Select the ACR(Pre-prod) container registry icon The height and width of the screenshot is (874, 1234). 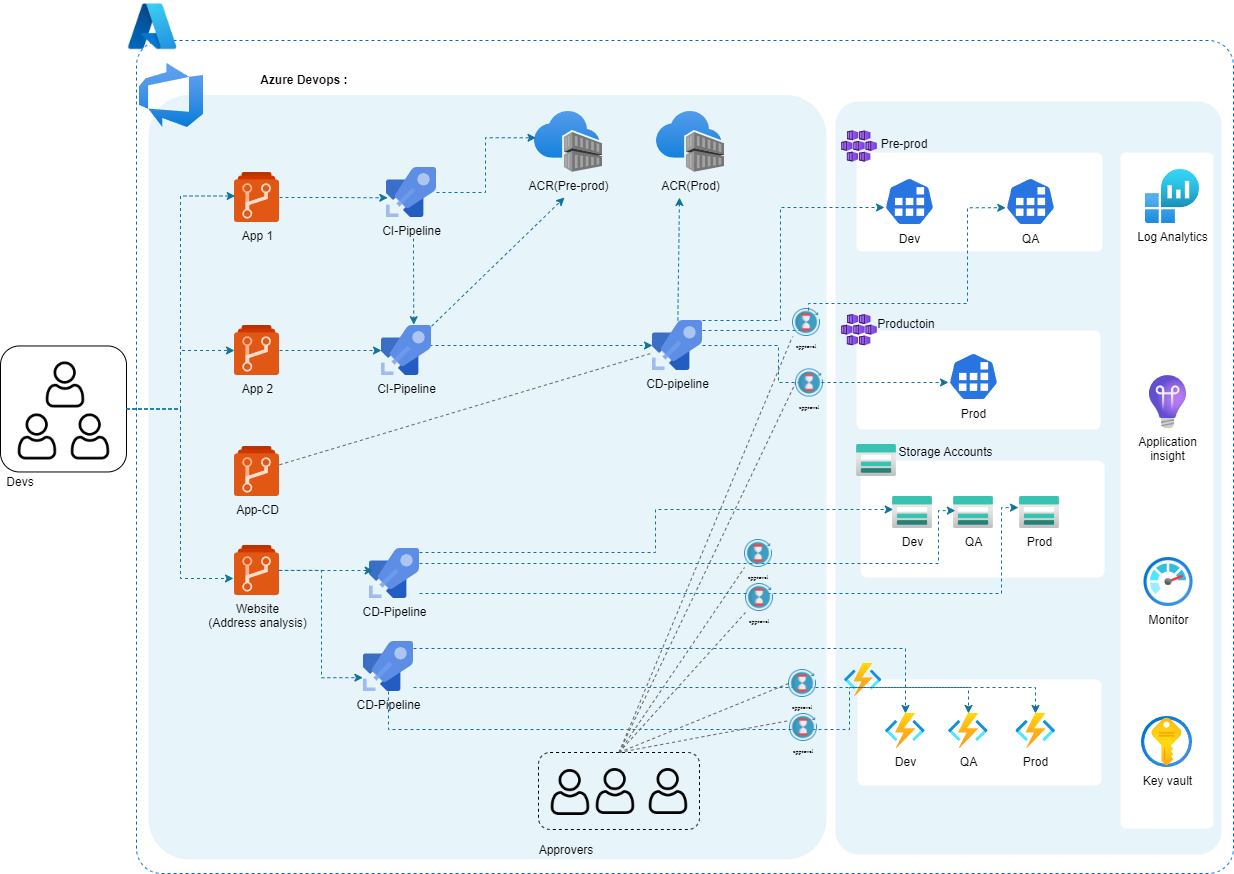pyautogui.click(x=568, y=142)
